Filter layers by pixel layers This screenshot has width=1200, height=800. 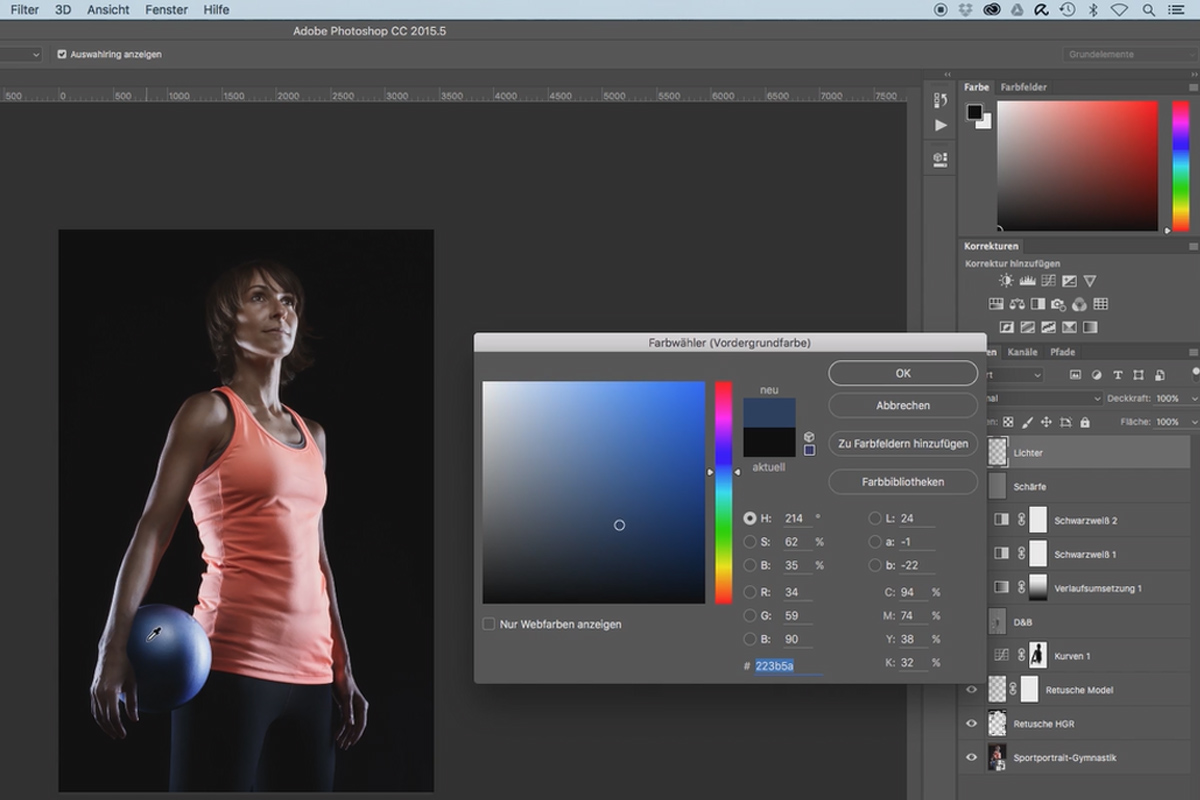[1075, 375]
